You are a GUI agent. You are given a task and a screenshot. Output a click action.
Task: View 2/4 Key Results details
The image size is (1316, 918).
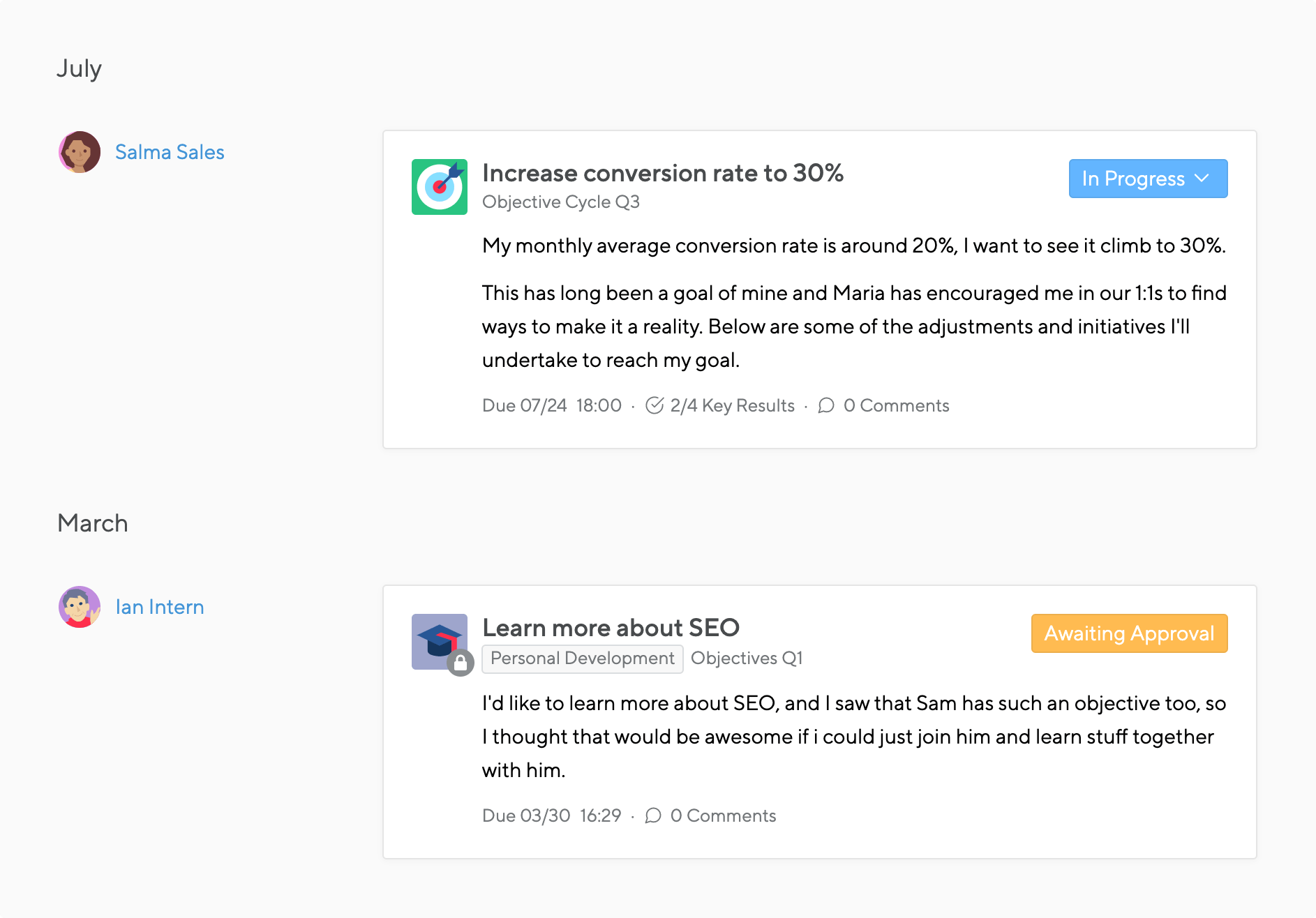[x=732, y=405]
